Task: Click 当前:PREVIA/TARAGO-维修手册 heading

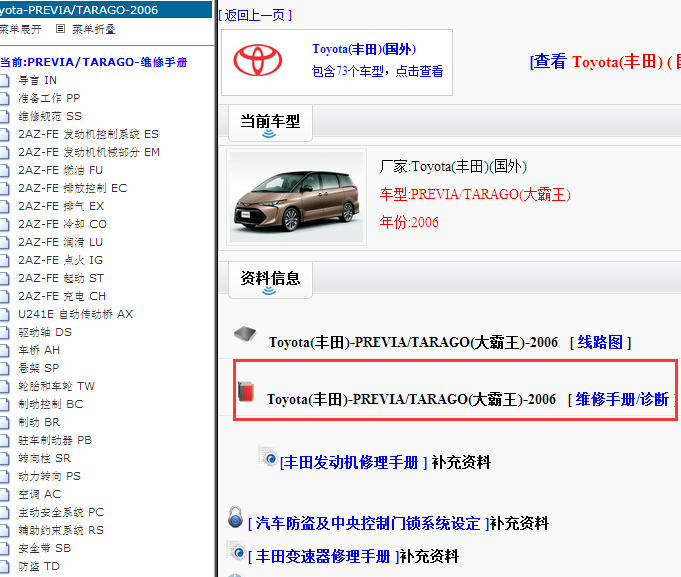Action: click(x=94, y=62)
